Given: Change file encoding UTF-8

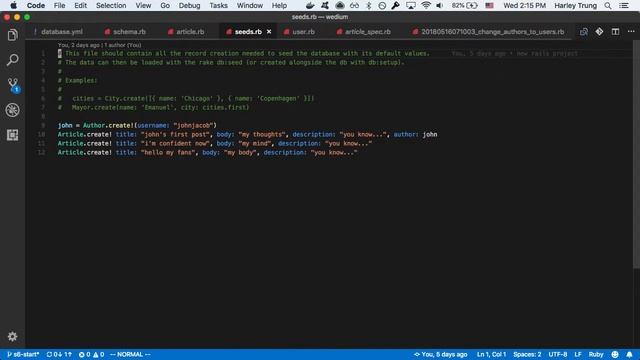Looking at the screenshot, I should (x=558, y=354).
